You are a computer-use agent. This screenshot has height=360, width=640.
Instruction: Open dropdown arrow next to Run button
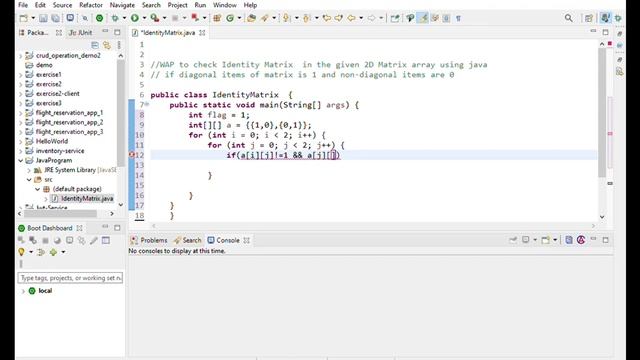click(144, 18)
